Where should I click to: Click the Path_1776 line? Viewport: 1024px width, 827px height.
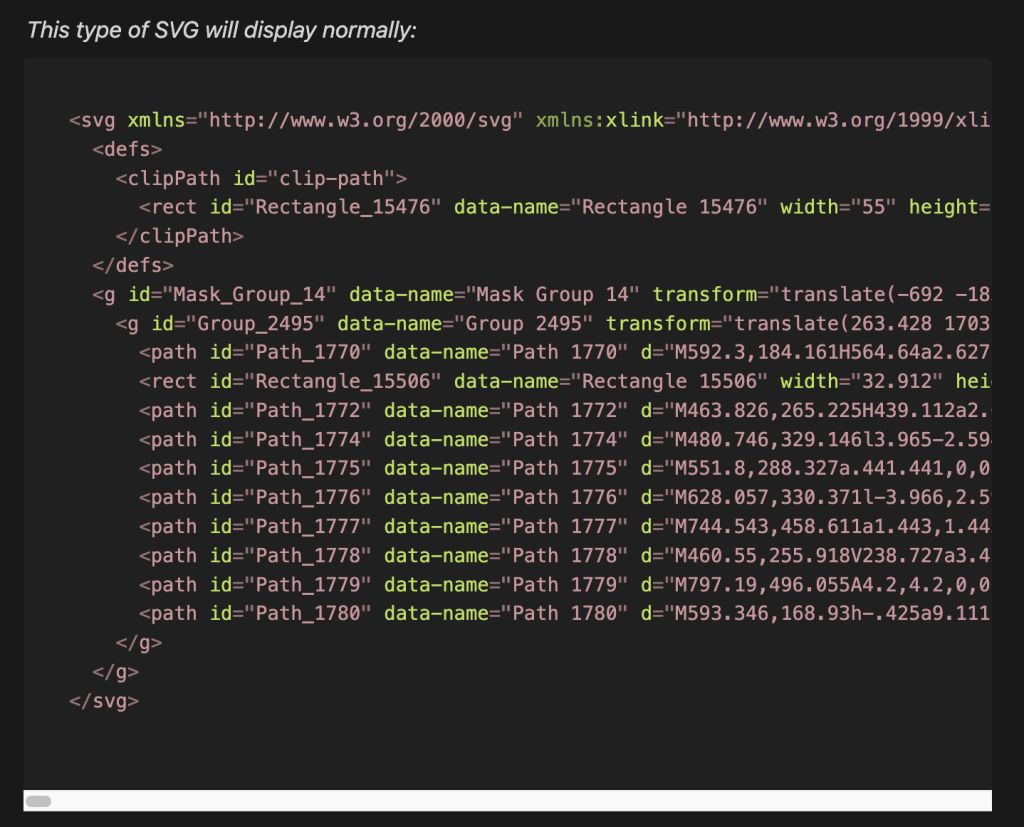[565, 498]
